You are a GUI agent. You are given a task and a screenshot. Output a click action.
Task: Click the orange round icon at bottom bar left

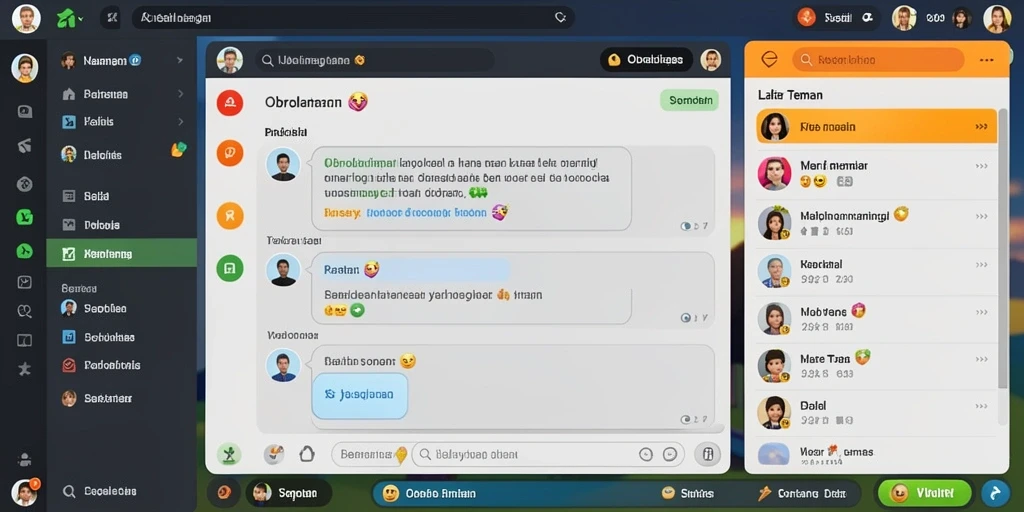tap(223, 493)
